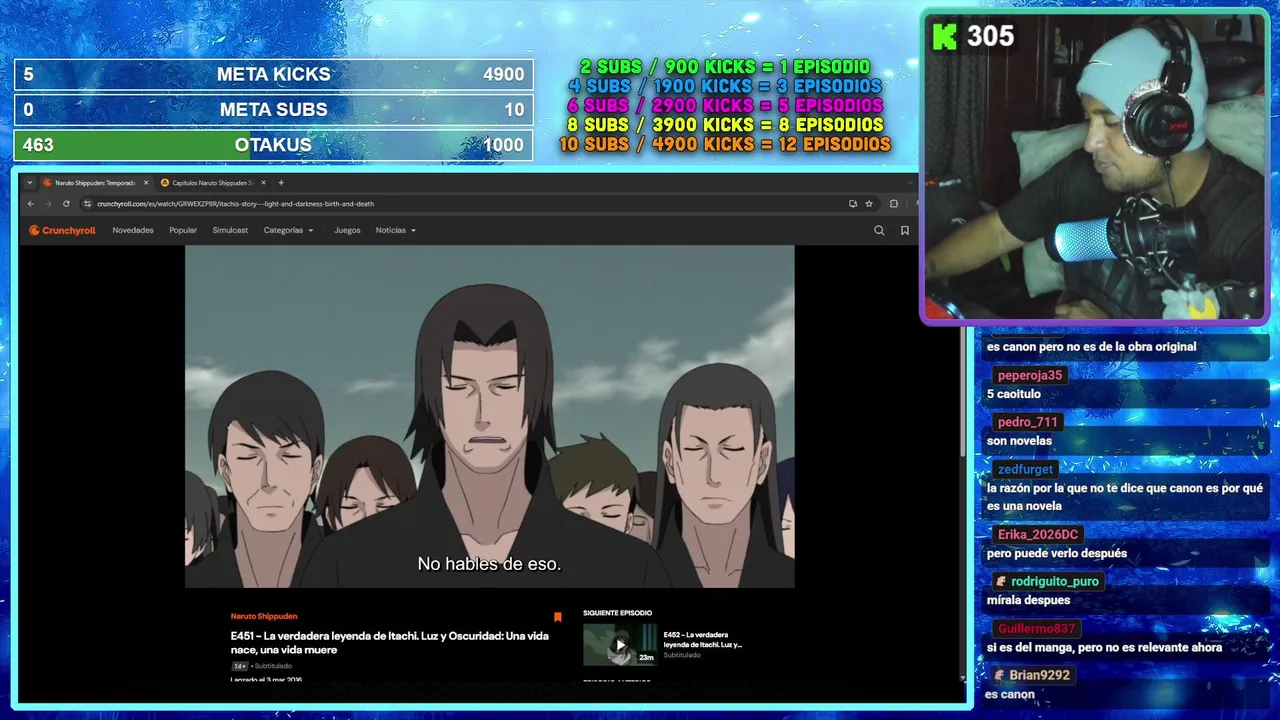Image resolution: width=1280 pixels, height=720 pixels.
Task: Click chat user rodriguito_puro
Action: click(x=1046, y=581)
